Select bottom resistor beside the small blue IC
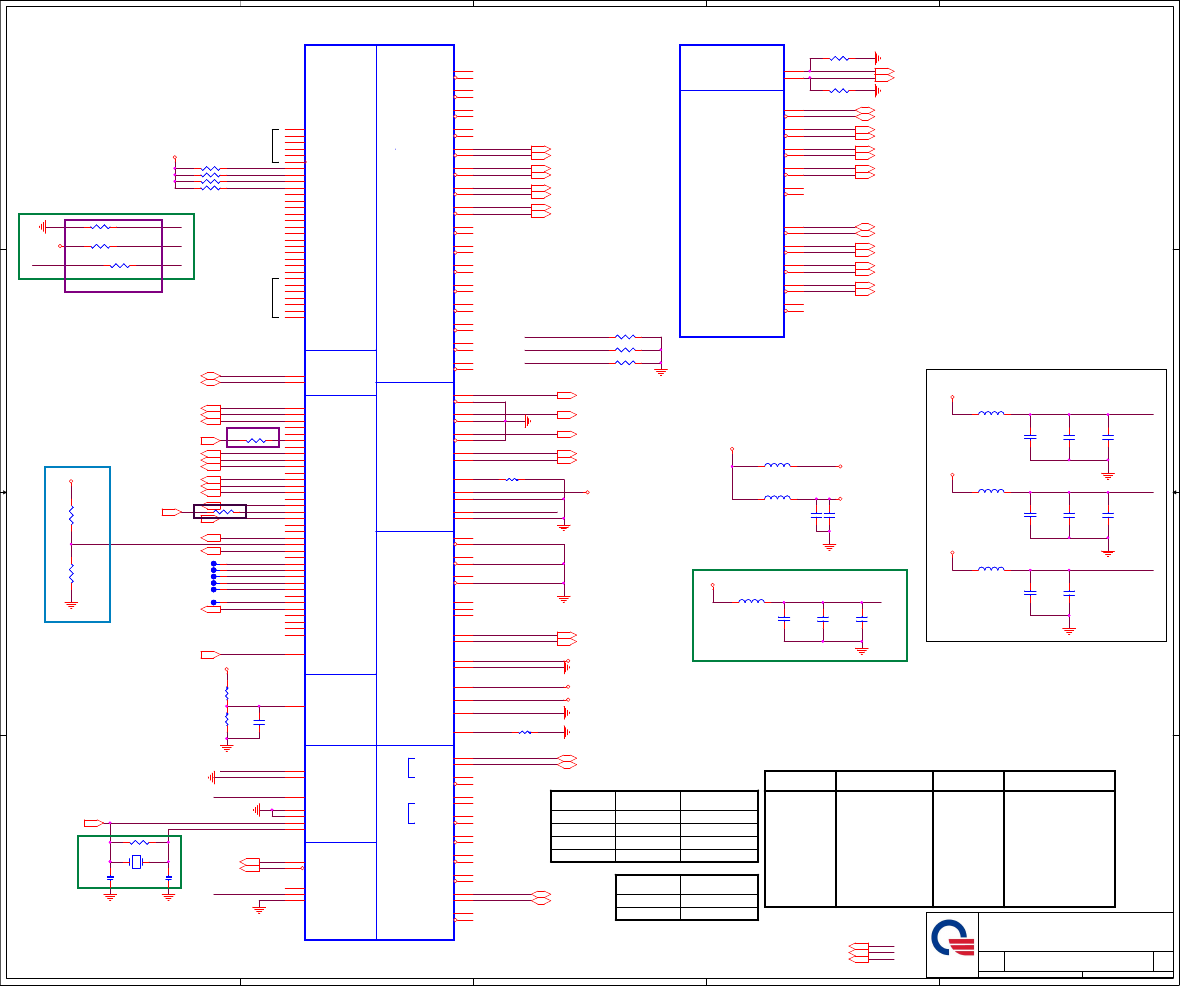 (x=839, y=90)
